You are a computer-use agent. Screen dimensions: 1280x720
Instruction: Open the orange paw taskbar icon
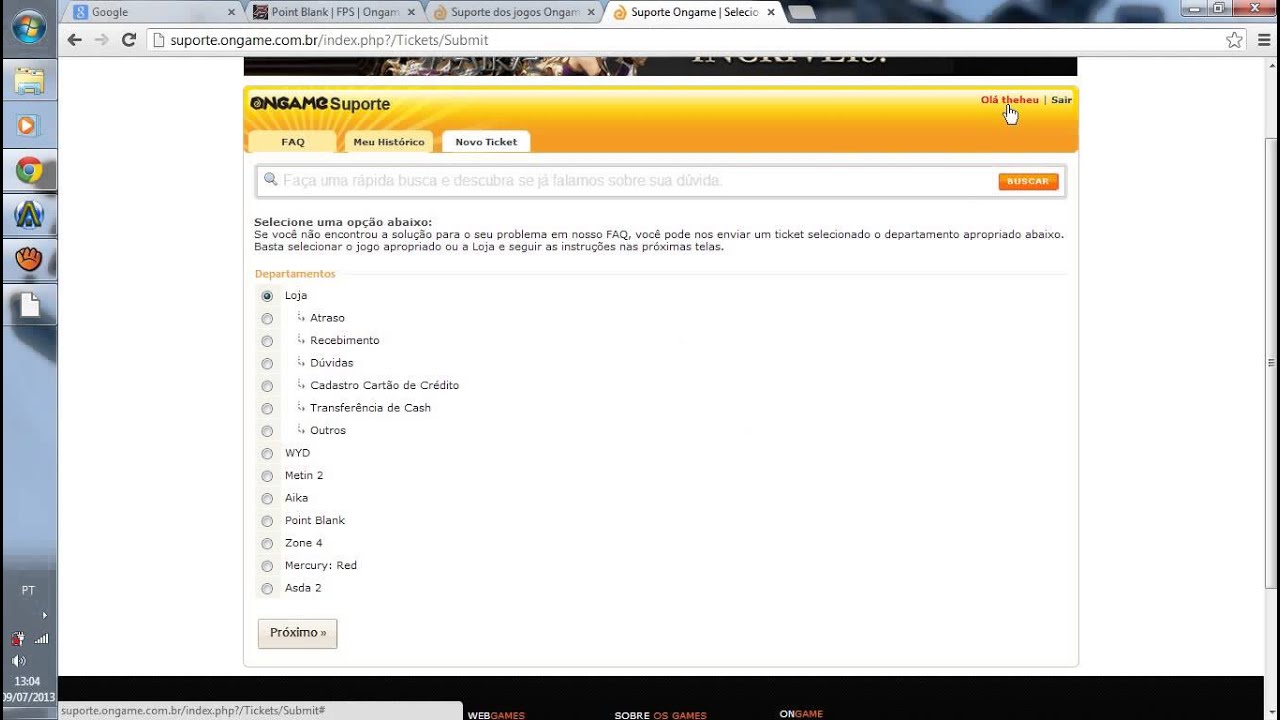pyautogui.click(x=29, y=260)
